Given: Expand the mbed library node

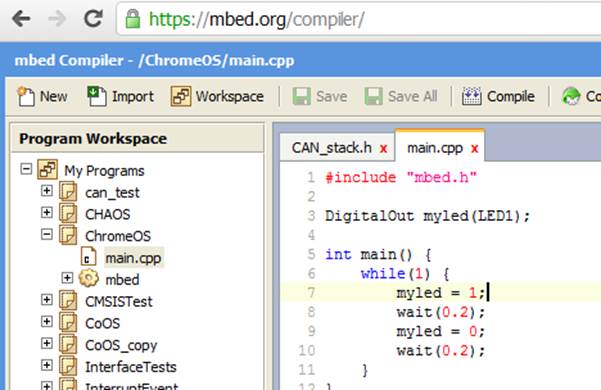Looking at the screenshot, I should [x=67, y=278].
